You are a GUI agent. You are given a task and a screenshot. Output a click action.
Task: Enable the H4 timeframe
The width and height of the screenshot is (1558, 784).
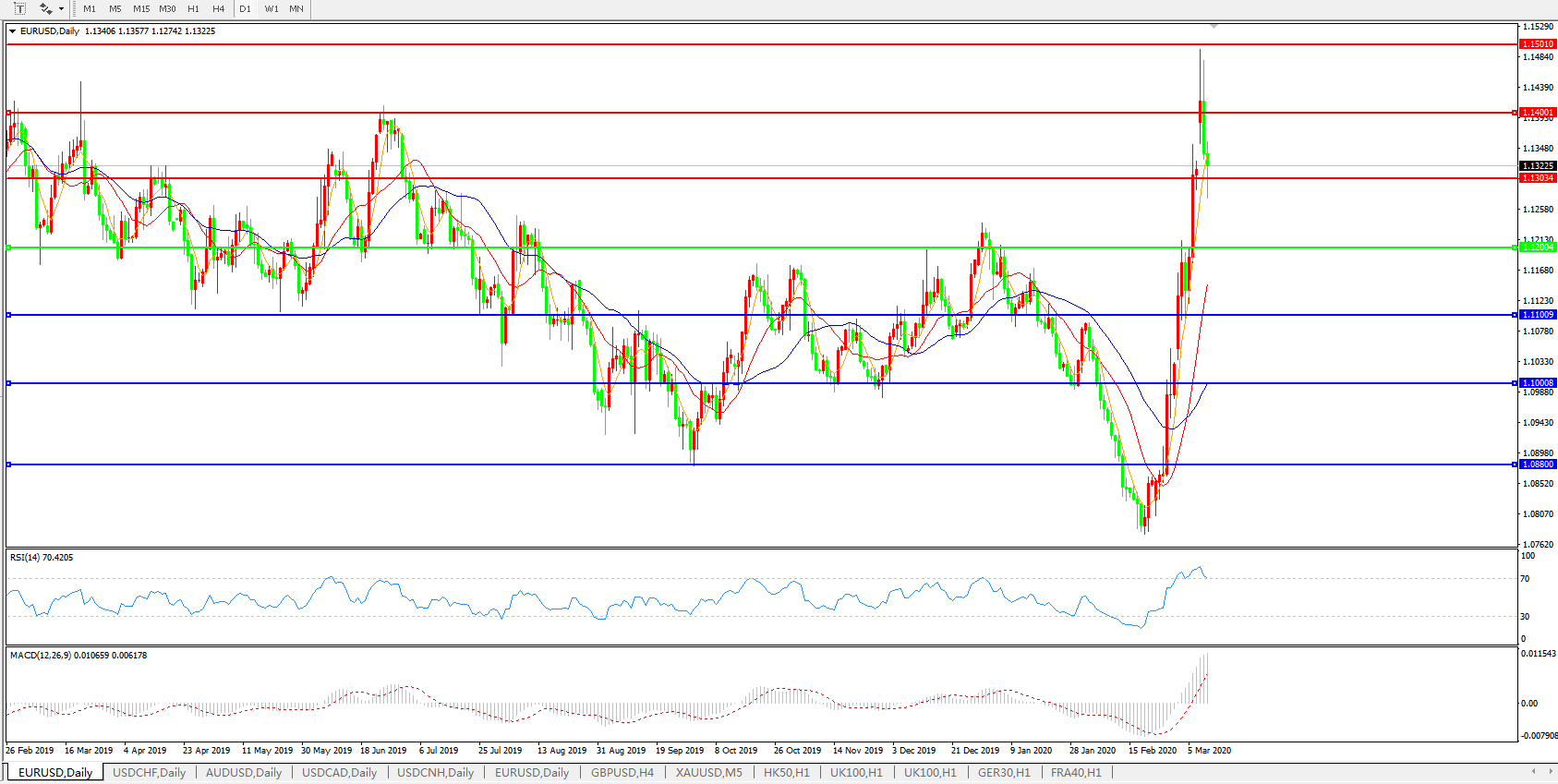pos(219,9)
